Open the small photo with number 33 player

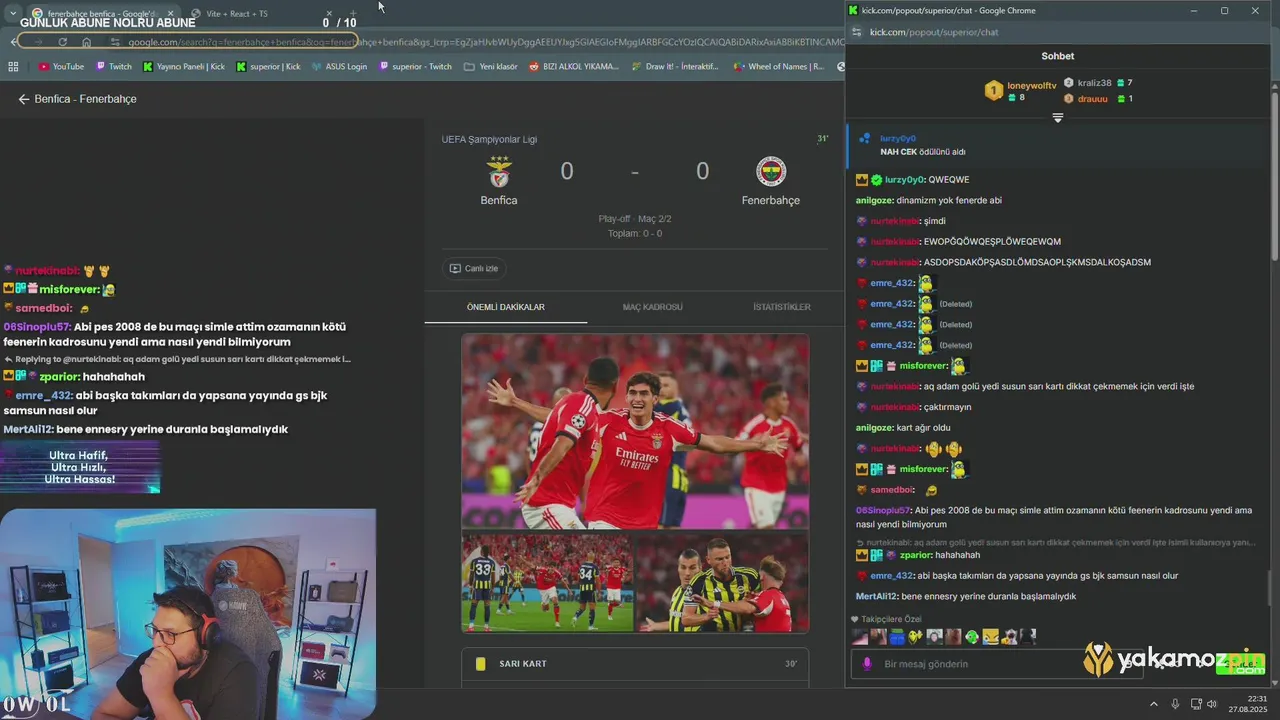click(x=547, y=582)
